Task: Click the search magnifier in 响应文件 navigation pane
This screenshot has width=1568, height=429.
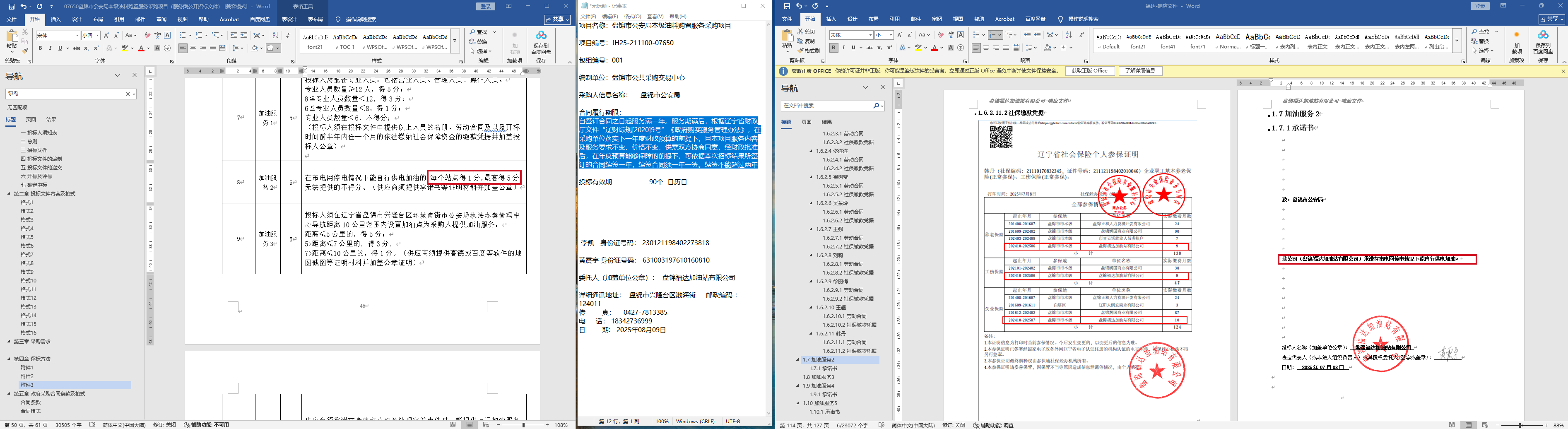Action: 876,106
